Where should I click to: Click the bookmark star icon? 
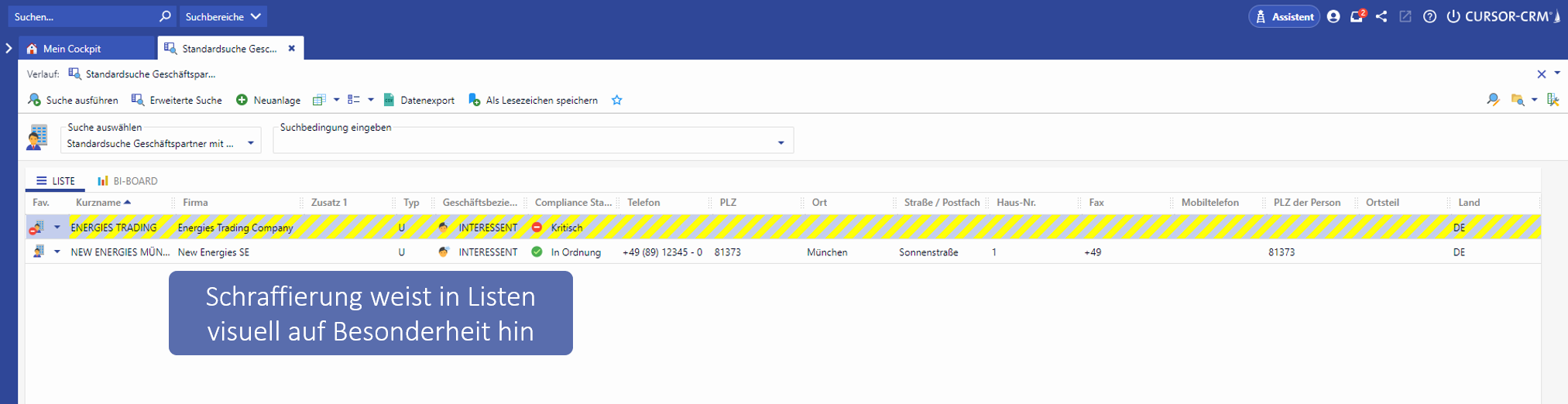tap(617, 100)
